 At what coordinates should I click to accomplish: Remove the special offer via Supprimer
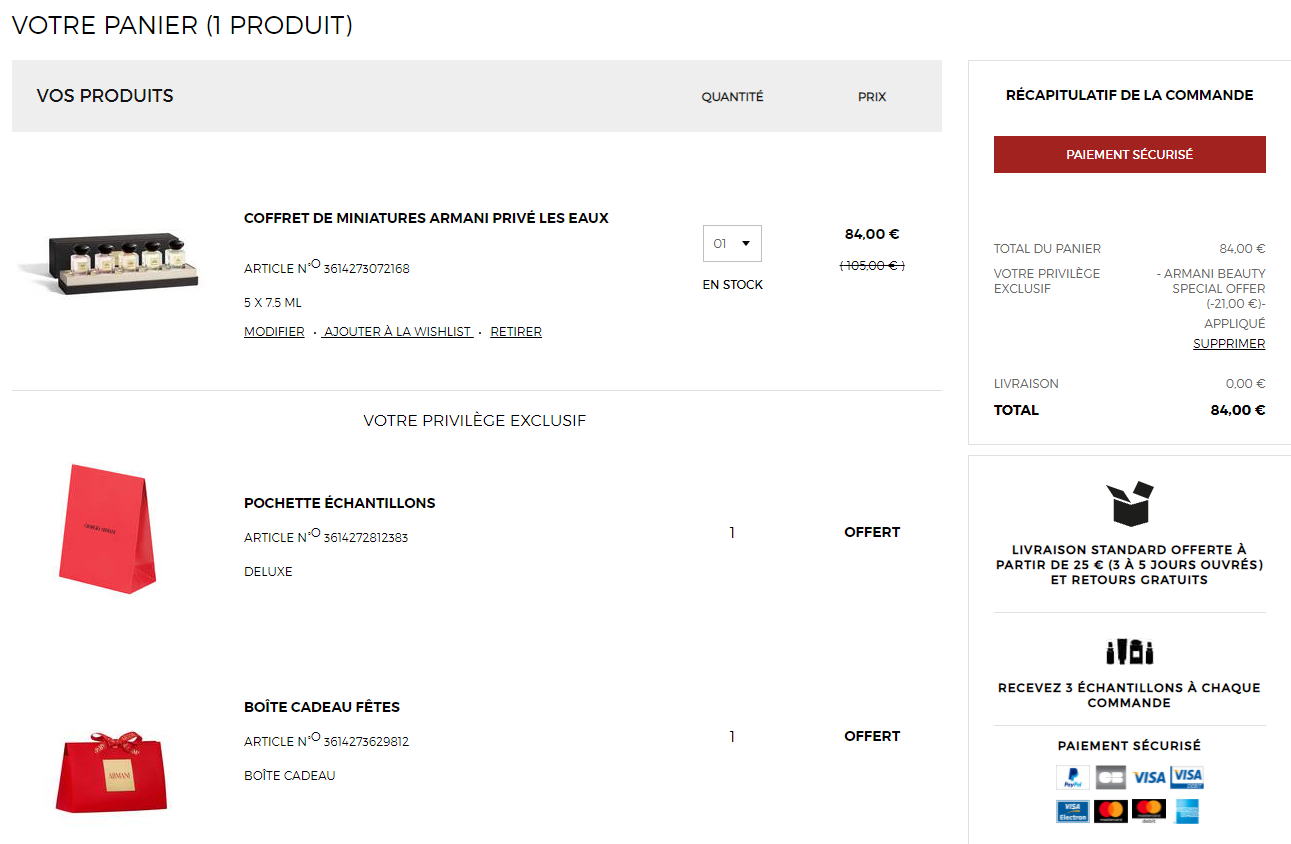pyautogui.click(x=1229, y=344)
